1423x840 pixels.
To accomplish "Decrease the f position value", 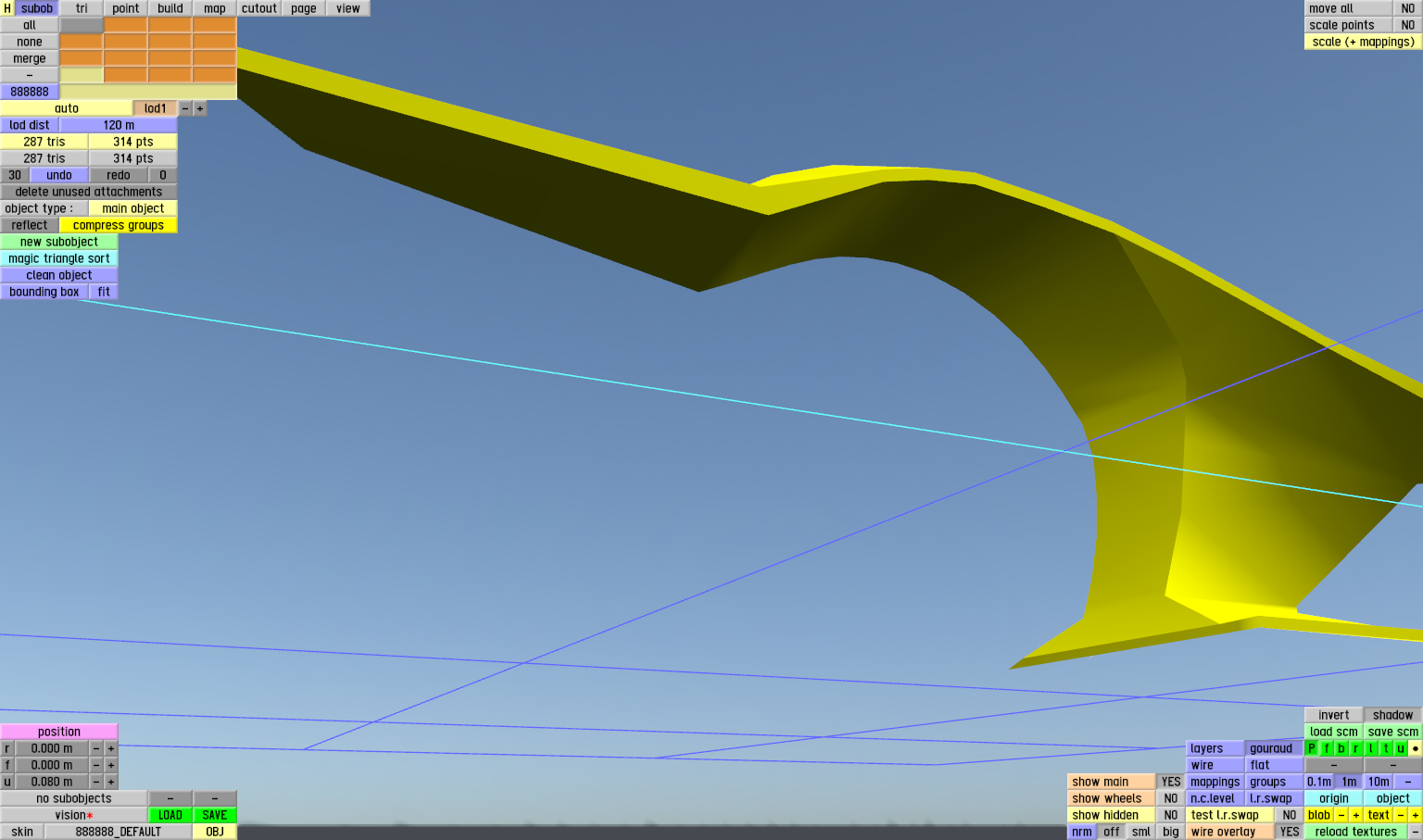I will 96,765.
